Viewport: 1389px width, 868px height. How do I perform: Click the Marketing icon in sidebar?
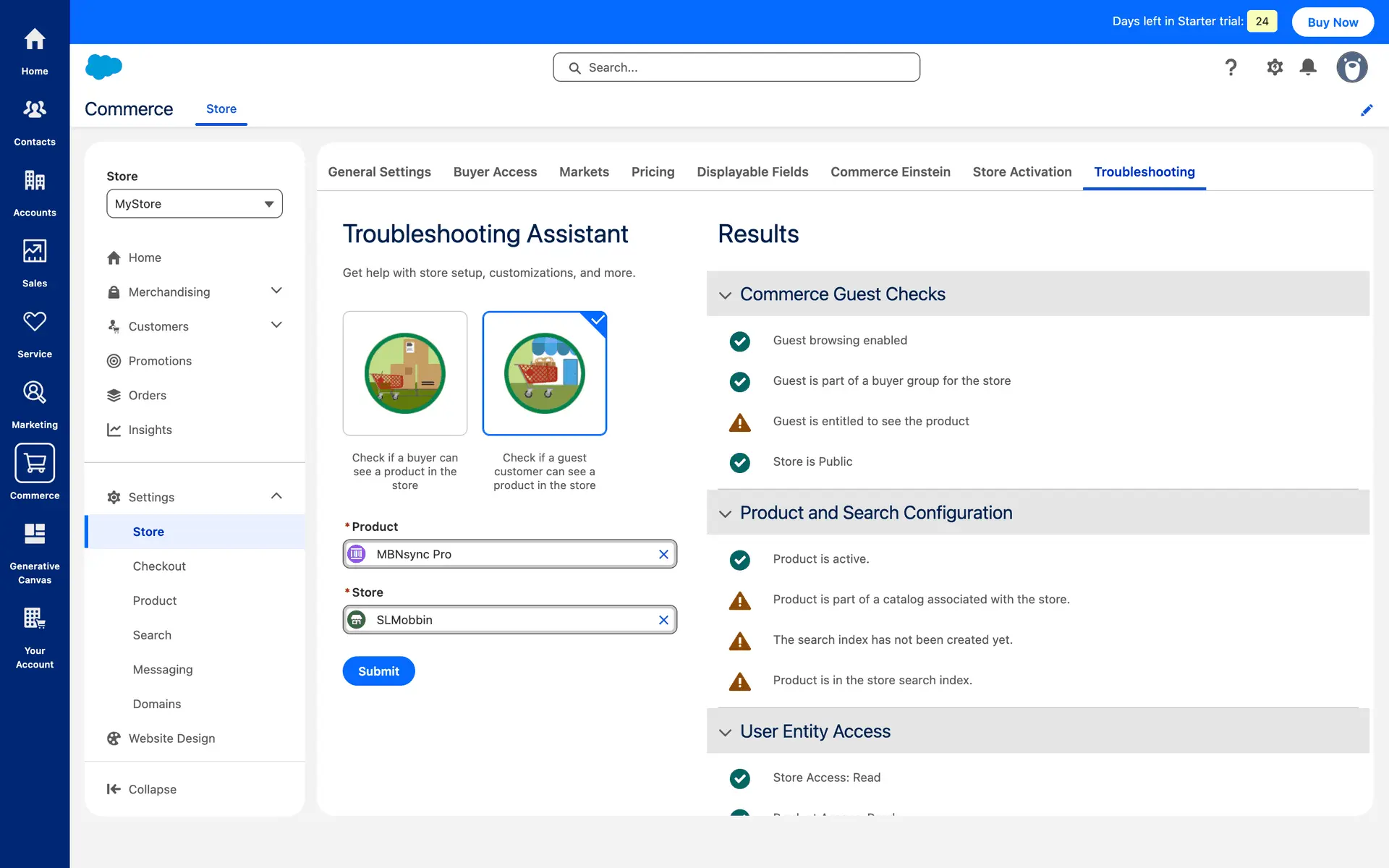click(x=35, y=404)
